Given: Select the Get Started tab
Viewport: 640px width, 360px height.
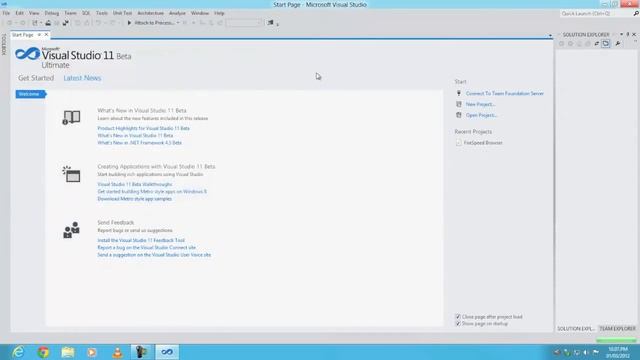Looking at the screenshot, I should (36, 78).
